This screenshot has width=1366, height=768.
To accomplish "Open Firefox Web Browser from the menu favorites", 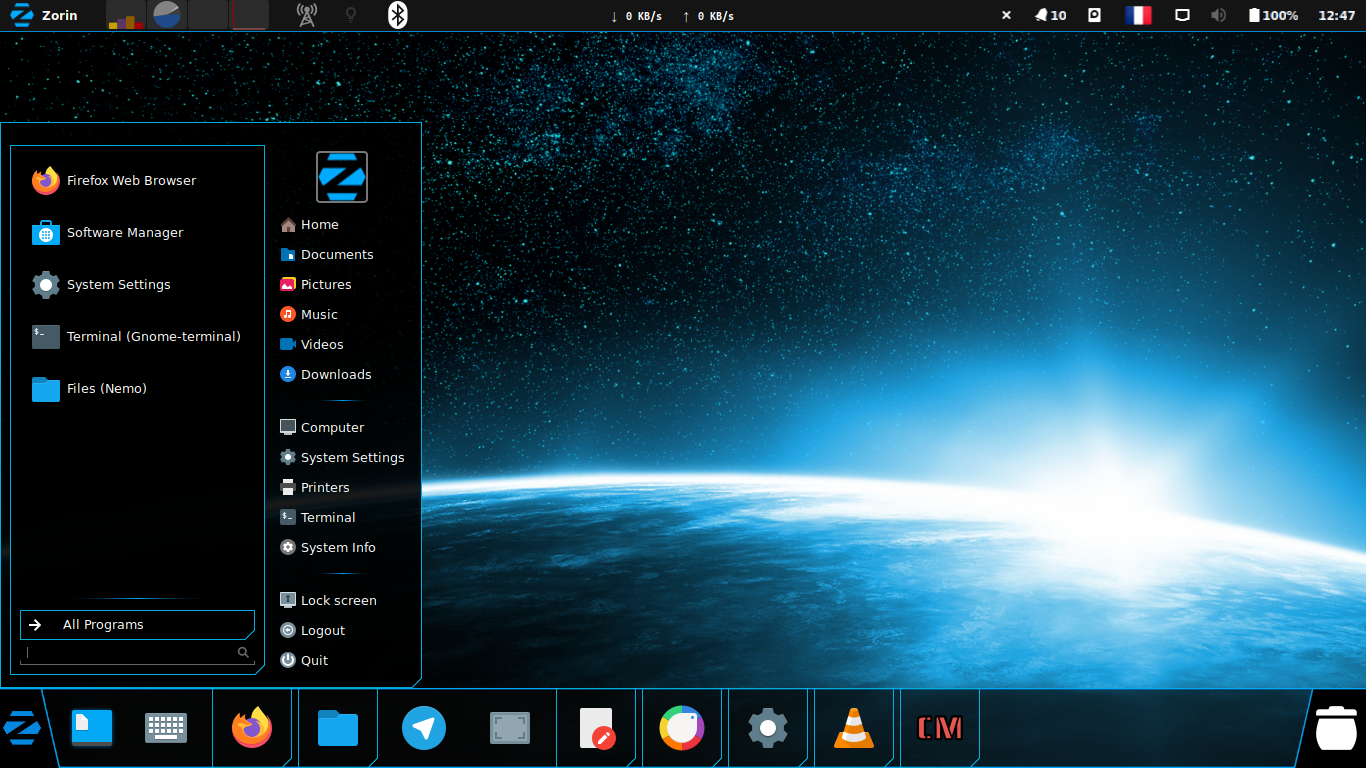I will tap(114, 181).
